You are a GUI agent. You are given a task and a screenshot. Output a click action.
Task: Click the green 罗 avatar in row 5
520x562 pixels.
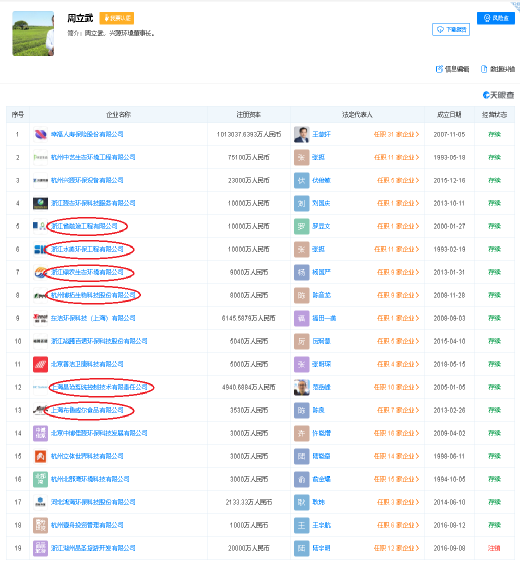point(301,226)
